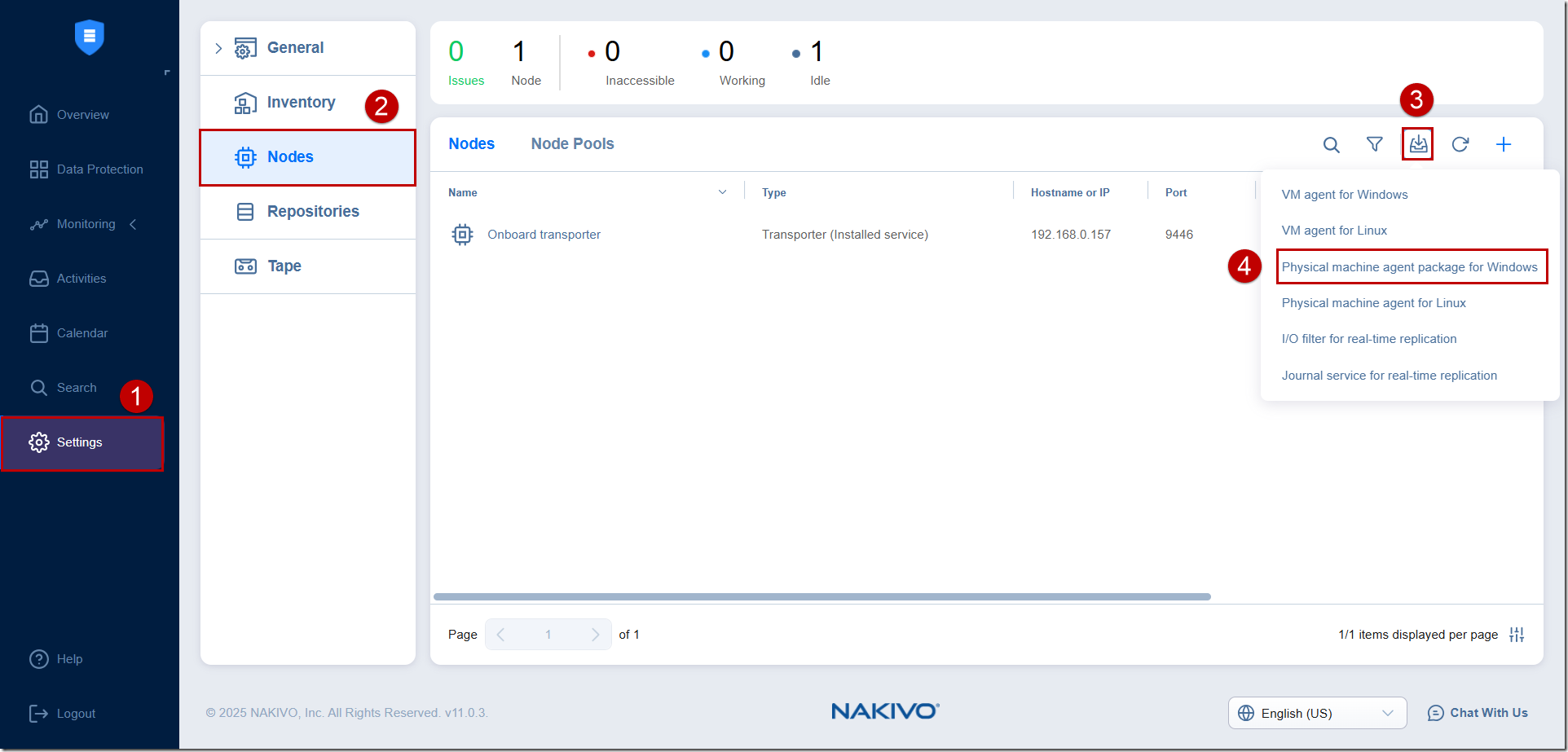Click the Type column header
1568x752 pixels.
774,193
